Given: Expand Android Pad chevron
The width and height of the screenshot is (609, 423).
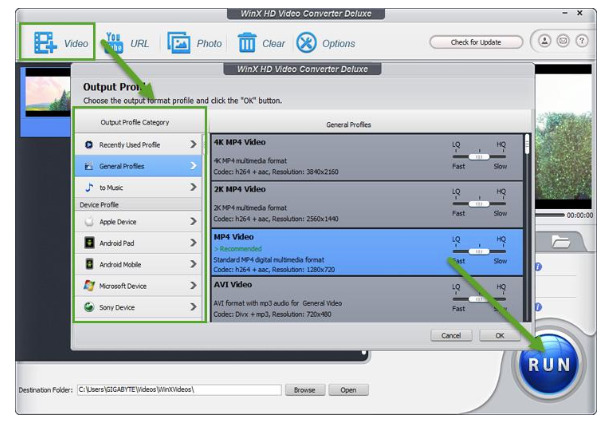Looking at the screenshot, I should coord(193,243).
